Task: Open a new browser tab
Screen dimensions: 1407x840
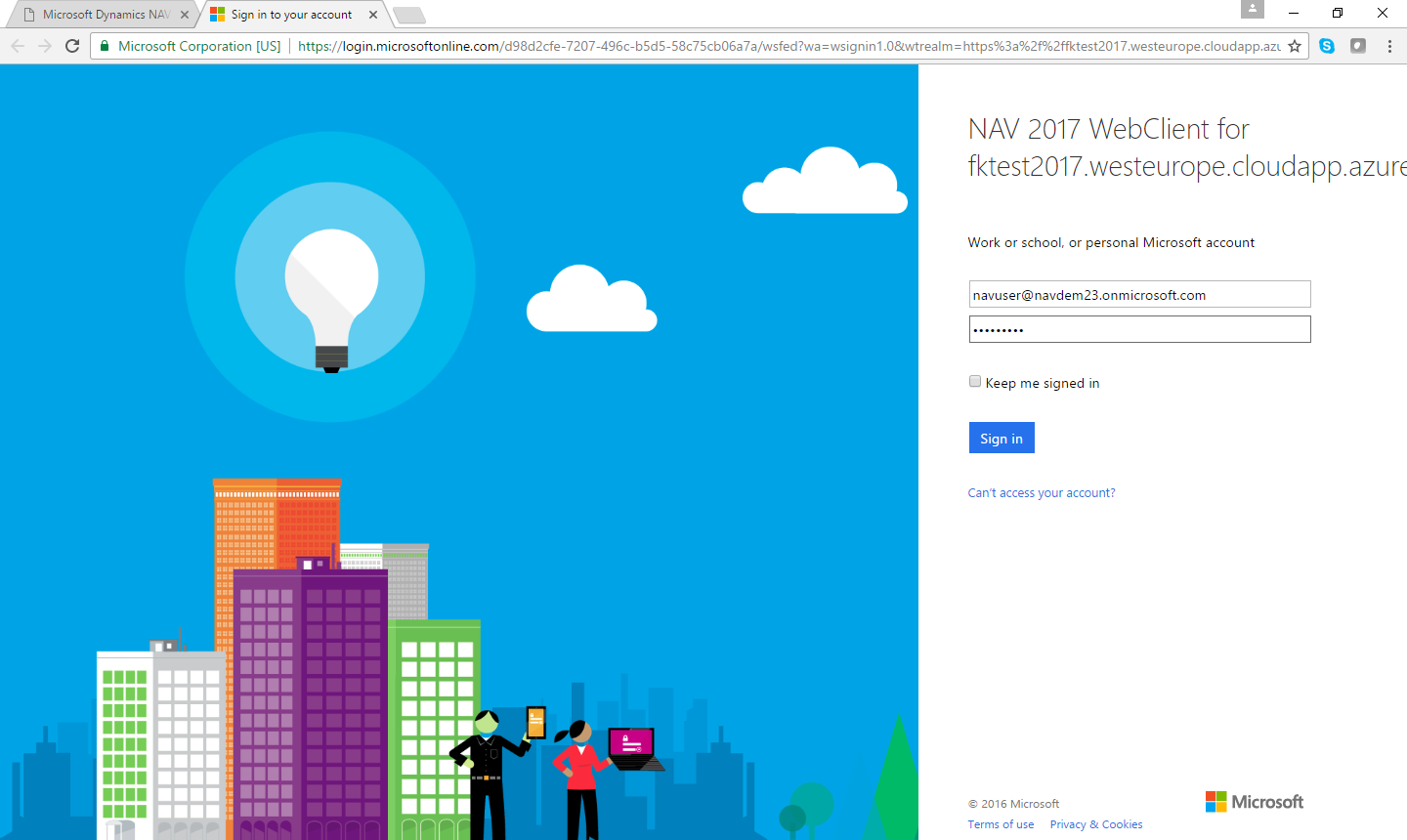Action: [408, 15]
